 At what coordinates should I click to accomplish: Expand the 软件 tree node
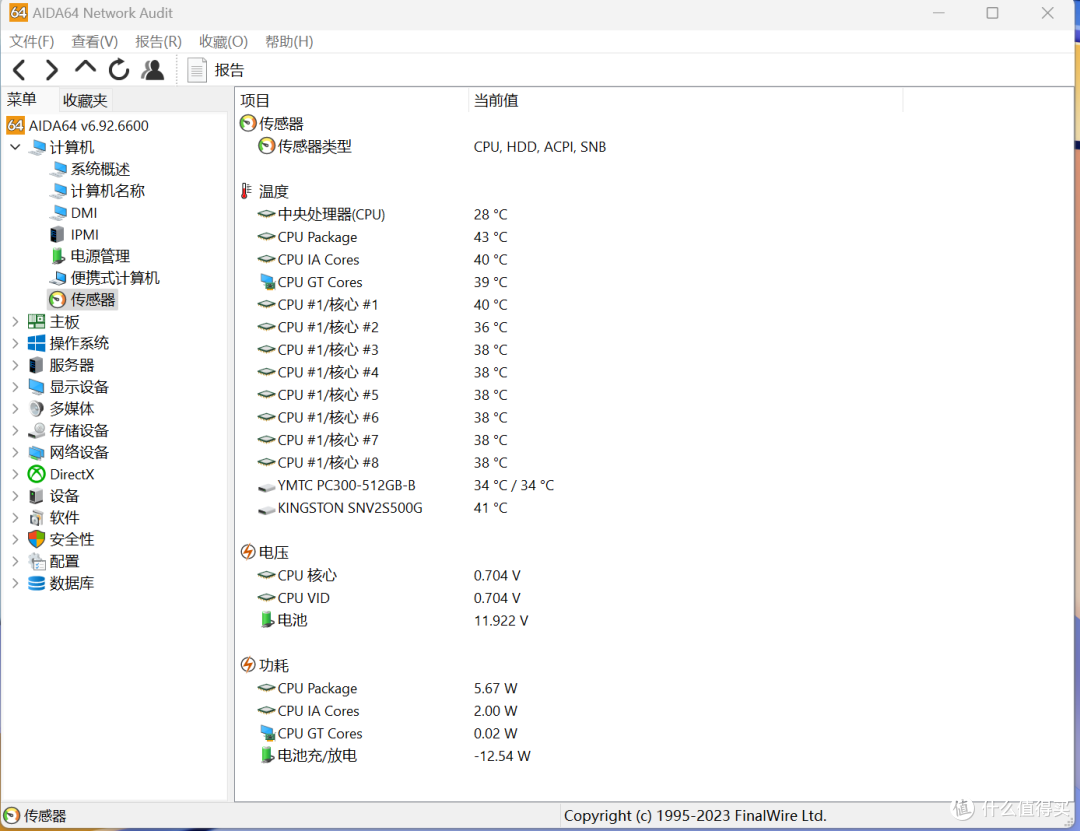(x=15, y=517)
